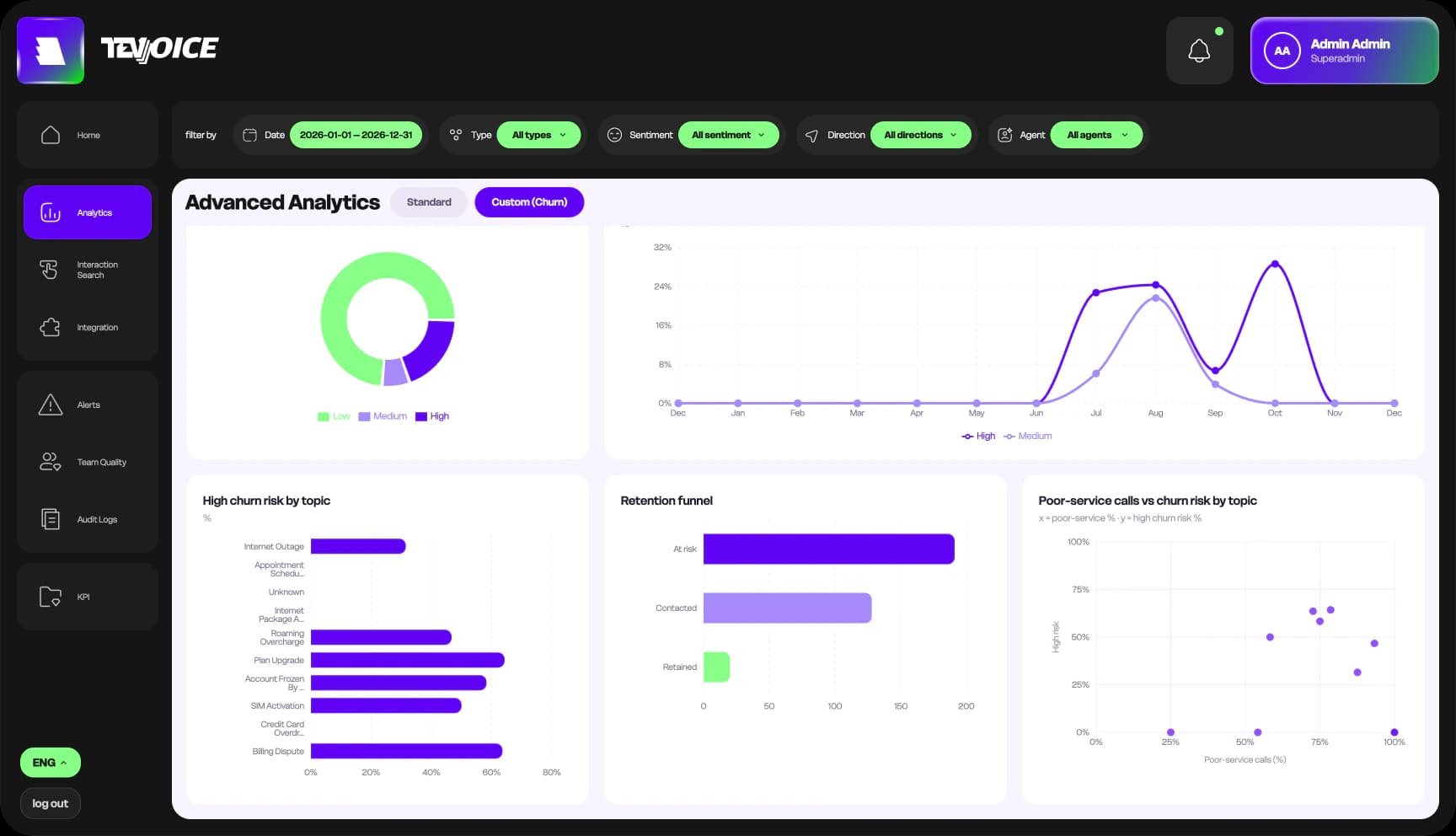Click the Sentiment smiley icon
Viewport: 1456px width, 836px height.
(x=614, y=135)
